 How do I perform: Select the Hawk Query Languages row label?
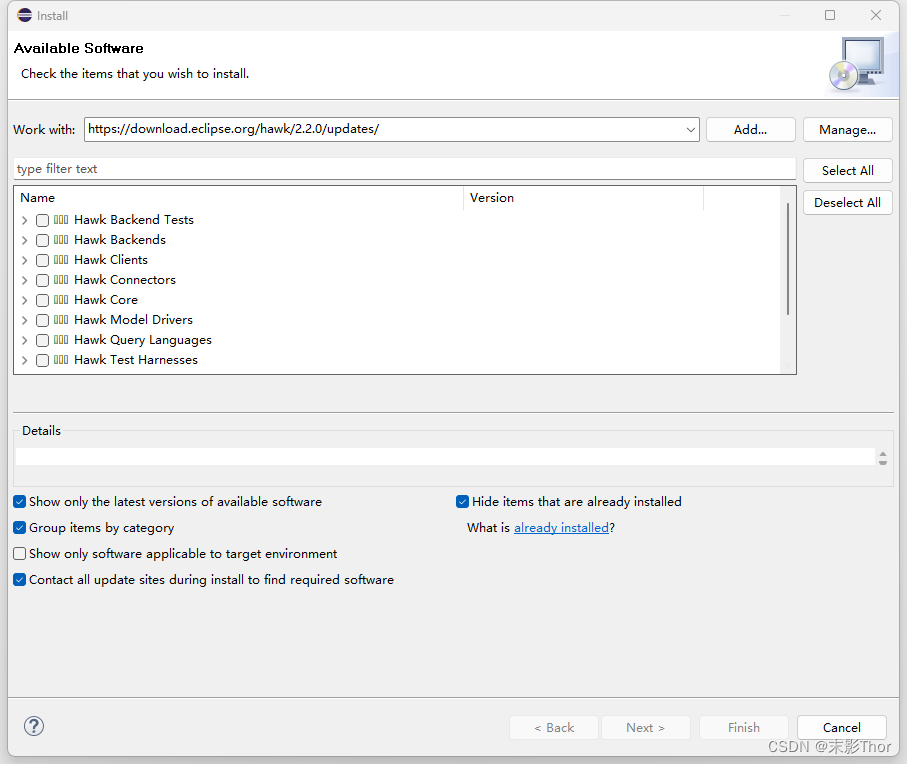click(x=143, y=340)
